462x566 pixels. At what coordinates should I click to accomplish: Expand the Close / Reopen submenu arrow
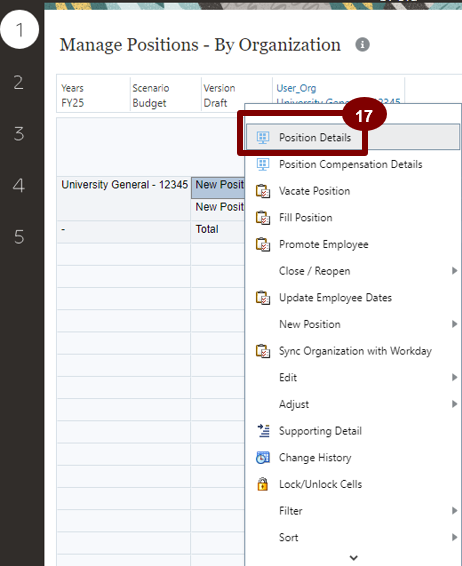(454, 271)
